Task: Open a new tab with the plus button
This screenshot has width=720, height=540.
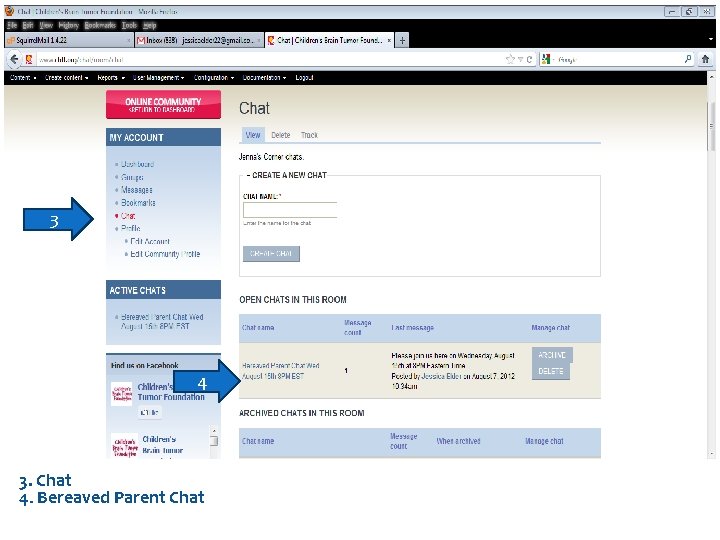Action: pos(402,40)
